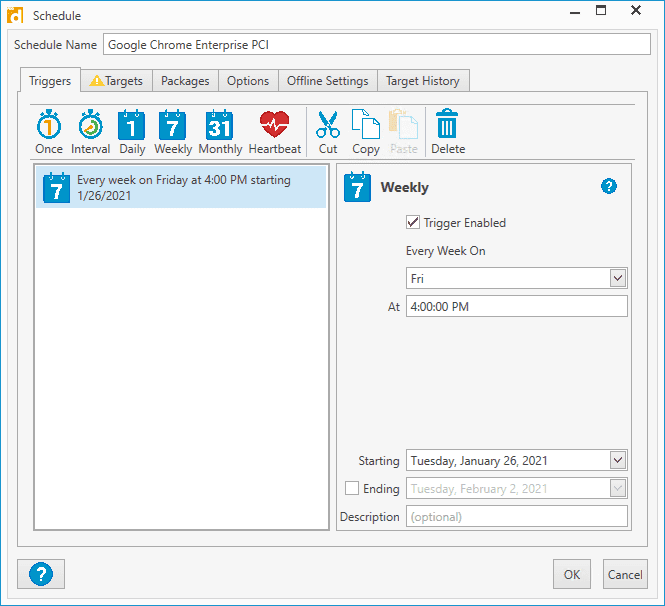
Task: Go to the Offline Settings tab
Action: (x=327, y=81)
